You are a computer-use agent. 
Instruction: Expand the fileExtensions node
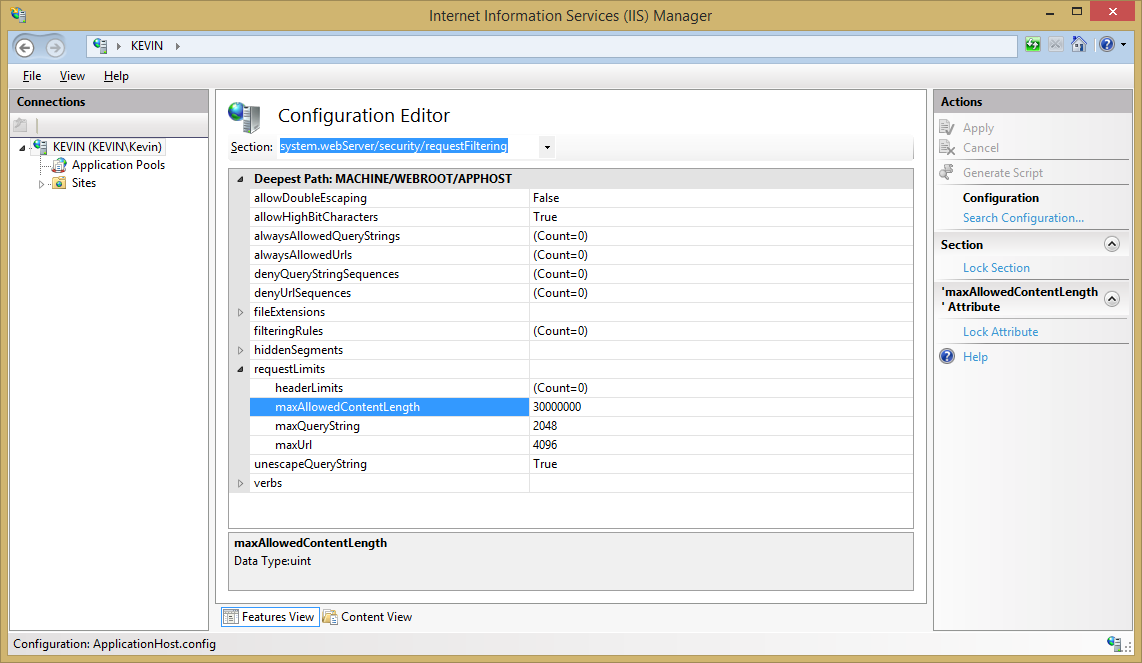click(240, 312)
